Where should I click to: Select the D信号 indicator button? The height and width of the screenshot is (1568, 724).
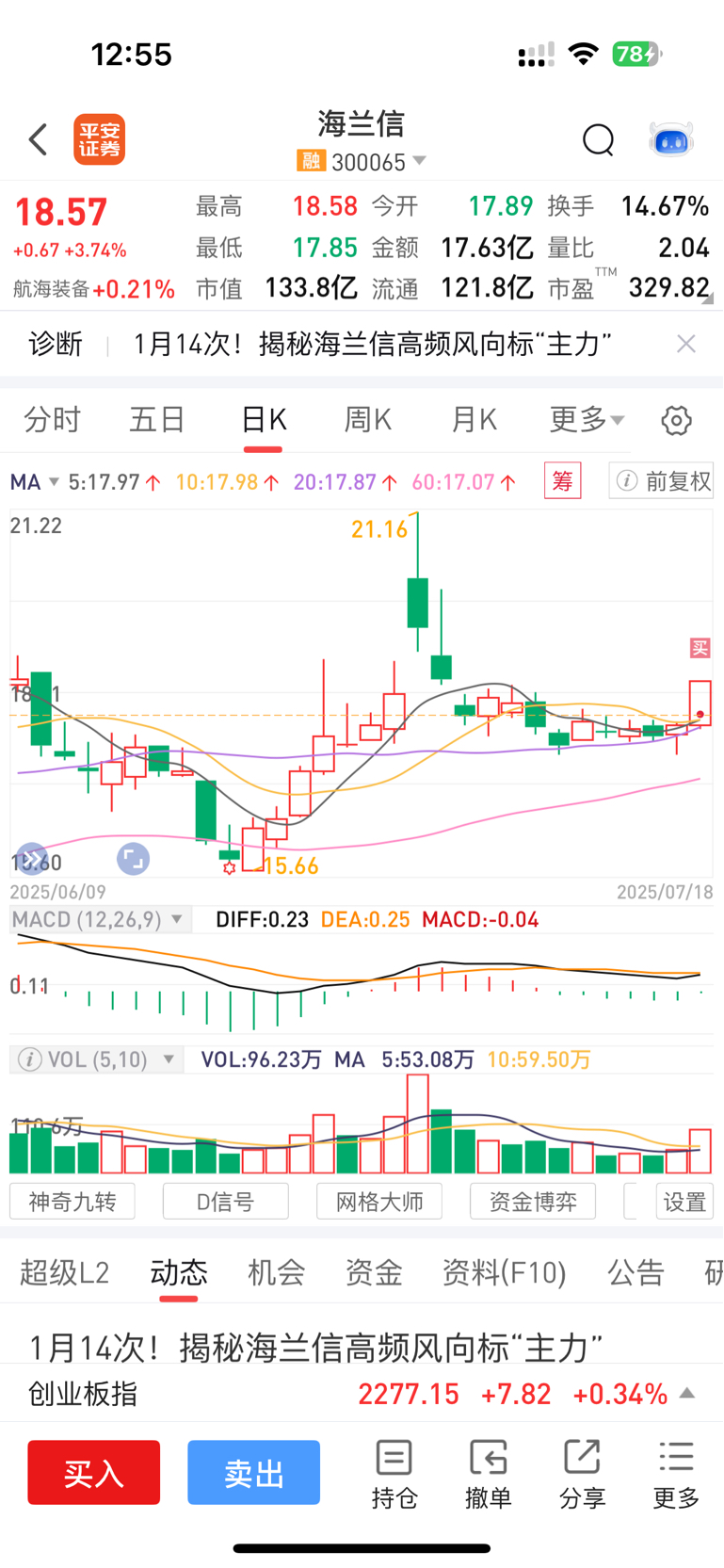point(225,1202)
